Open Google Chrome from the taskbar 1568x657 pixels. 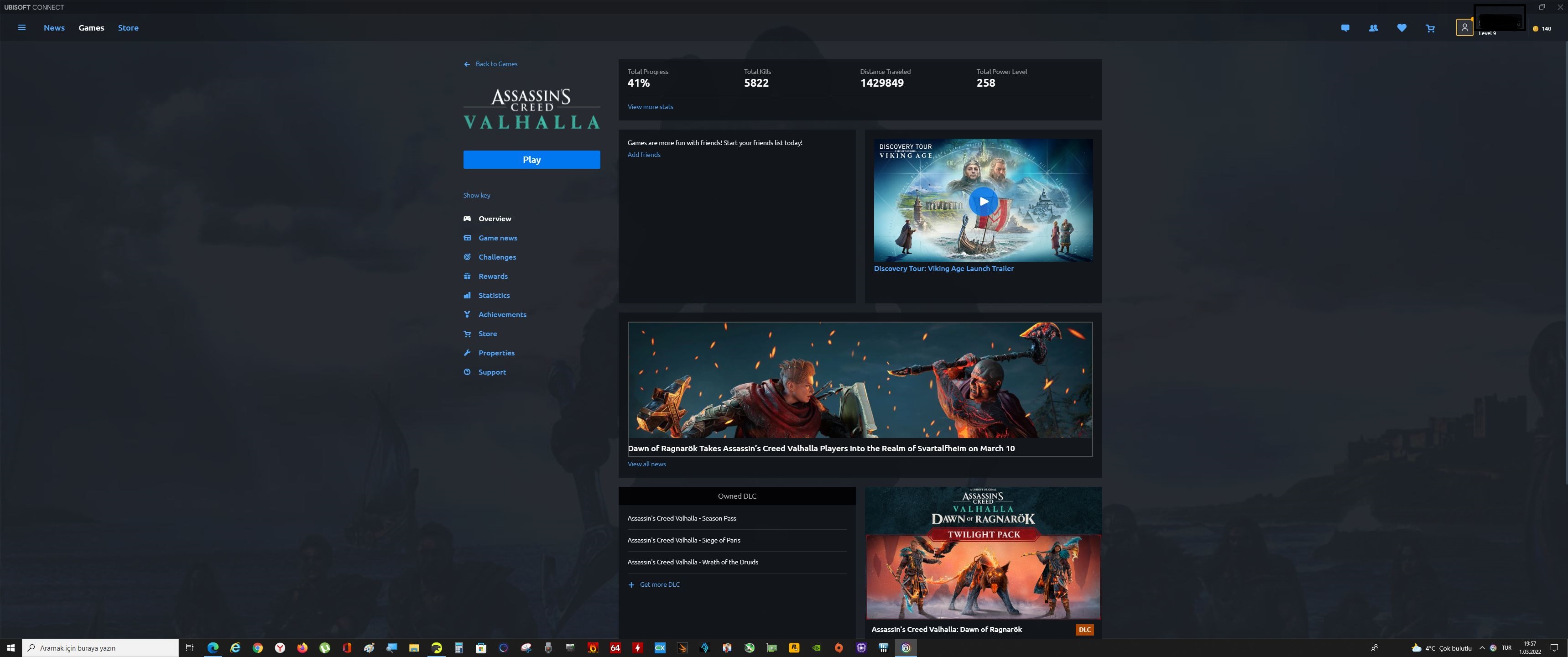click(257, 648)
